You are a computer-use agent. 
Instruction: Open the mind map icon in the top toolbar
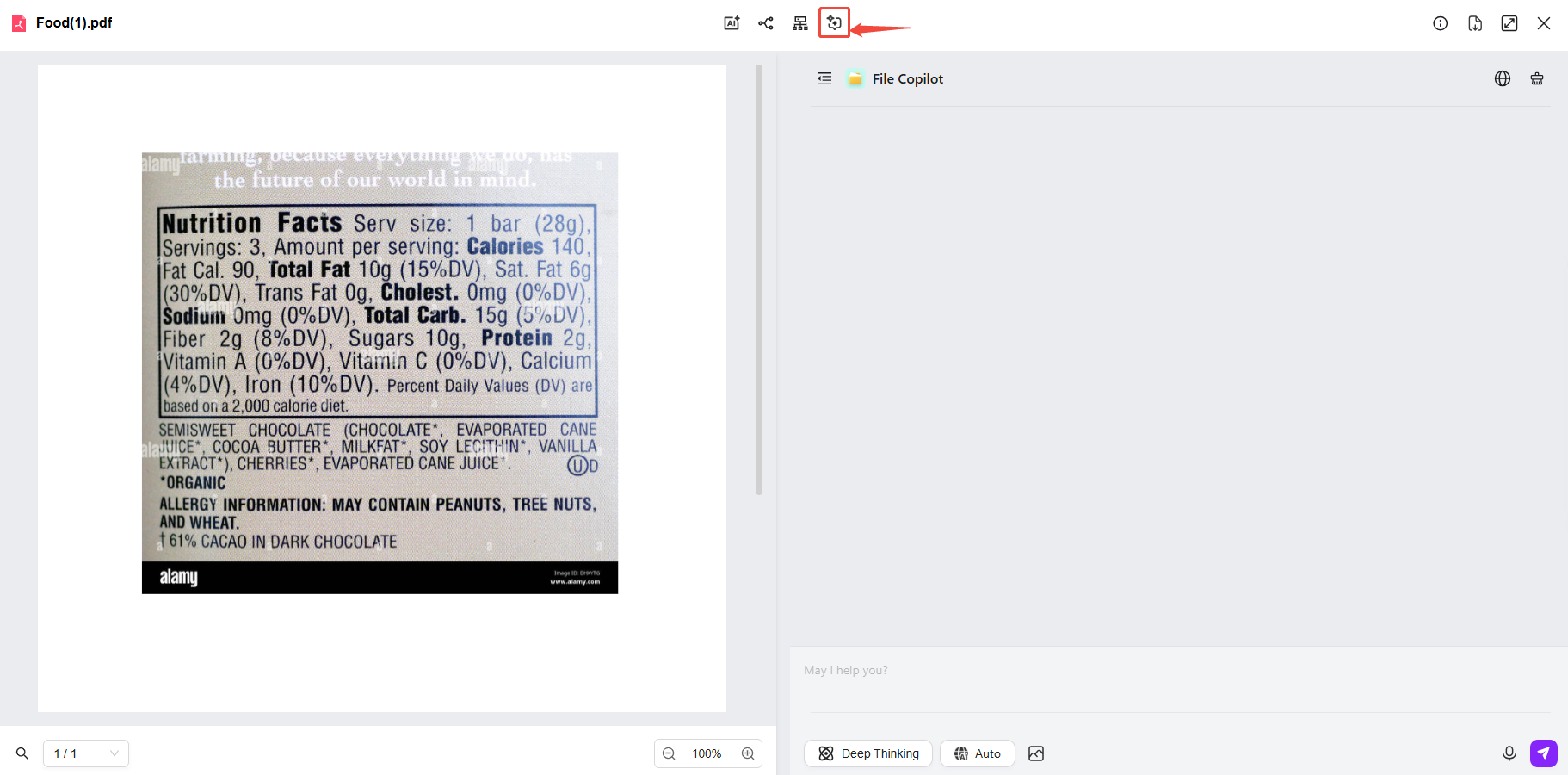766,23
